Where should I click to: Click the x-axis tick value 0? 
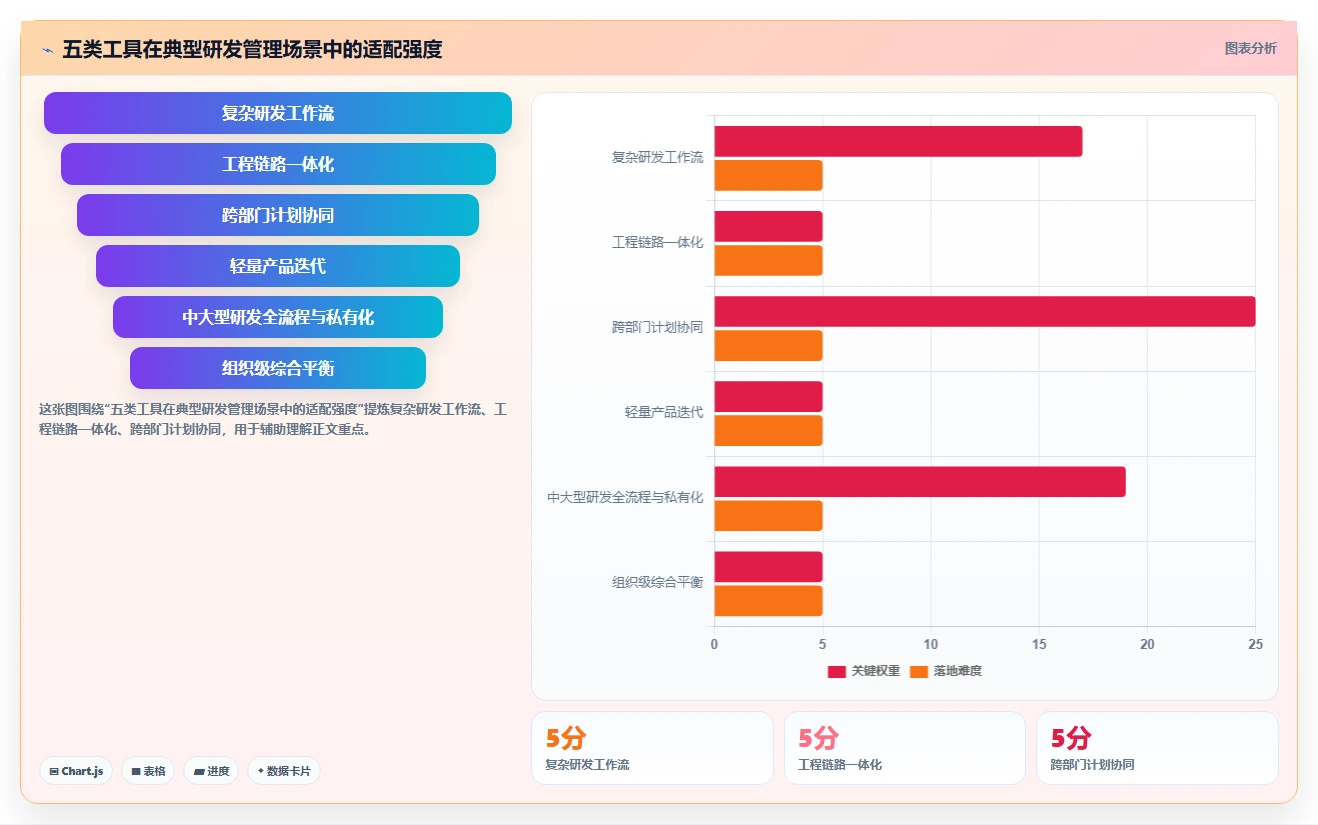coord(714,645)
